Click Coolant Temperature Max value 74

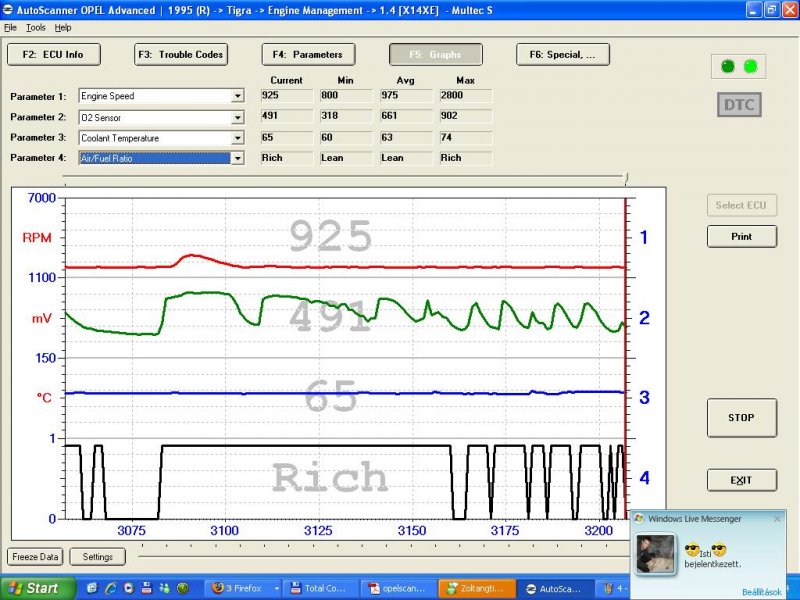[x=466, y=137]
